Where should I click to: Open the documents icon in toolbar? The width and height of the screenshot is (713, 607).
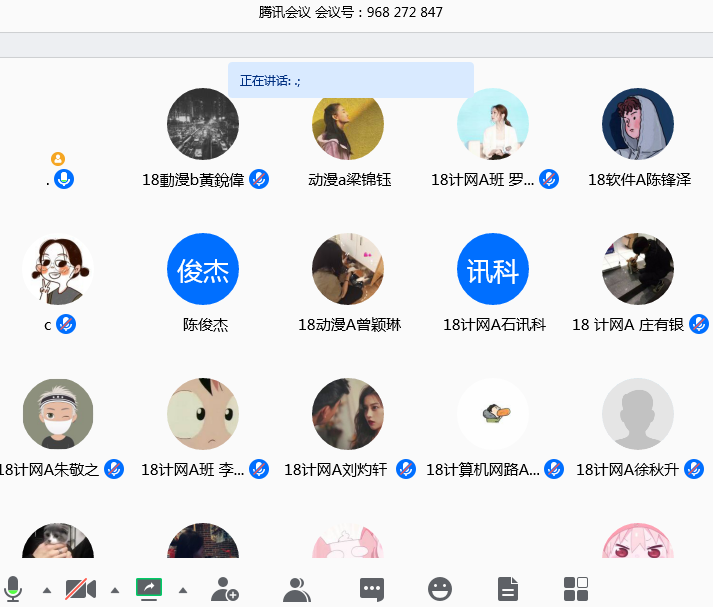pos(508,589)
